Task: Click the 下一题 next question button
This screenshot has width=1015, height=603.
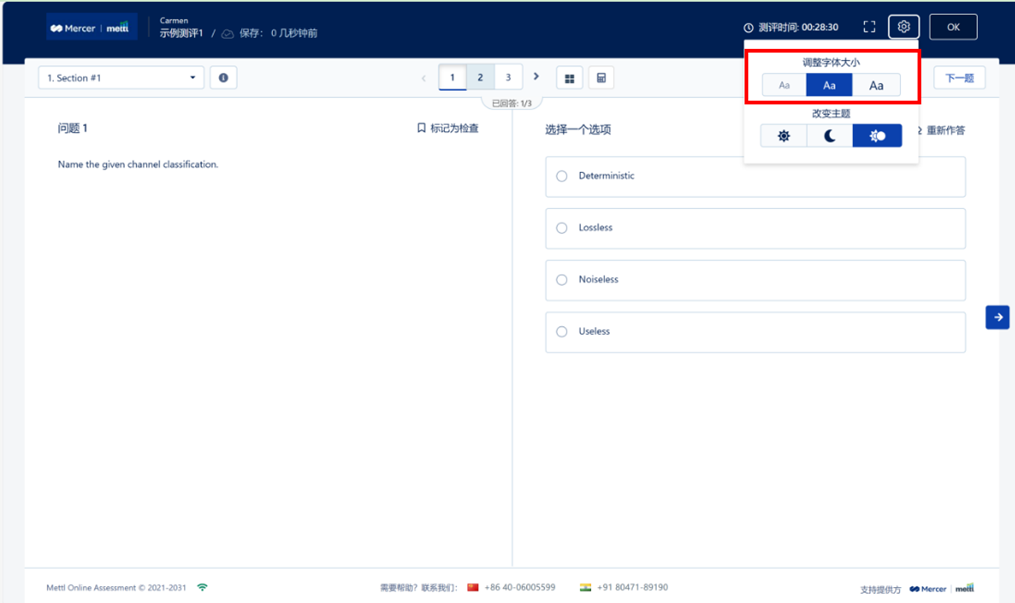Action: (x=959, y=78)
